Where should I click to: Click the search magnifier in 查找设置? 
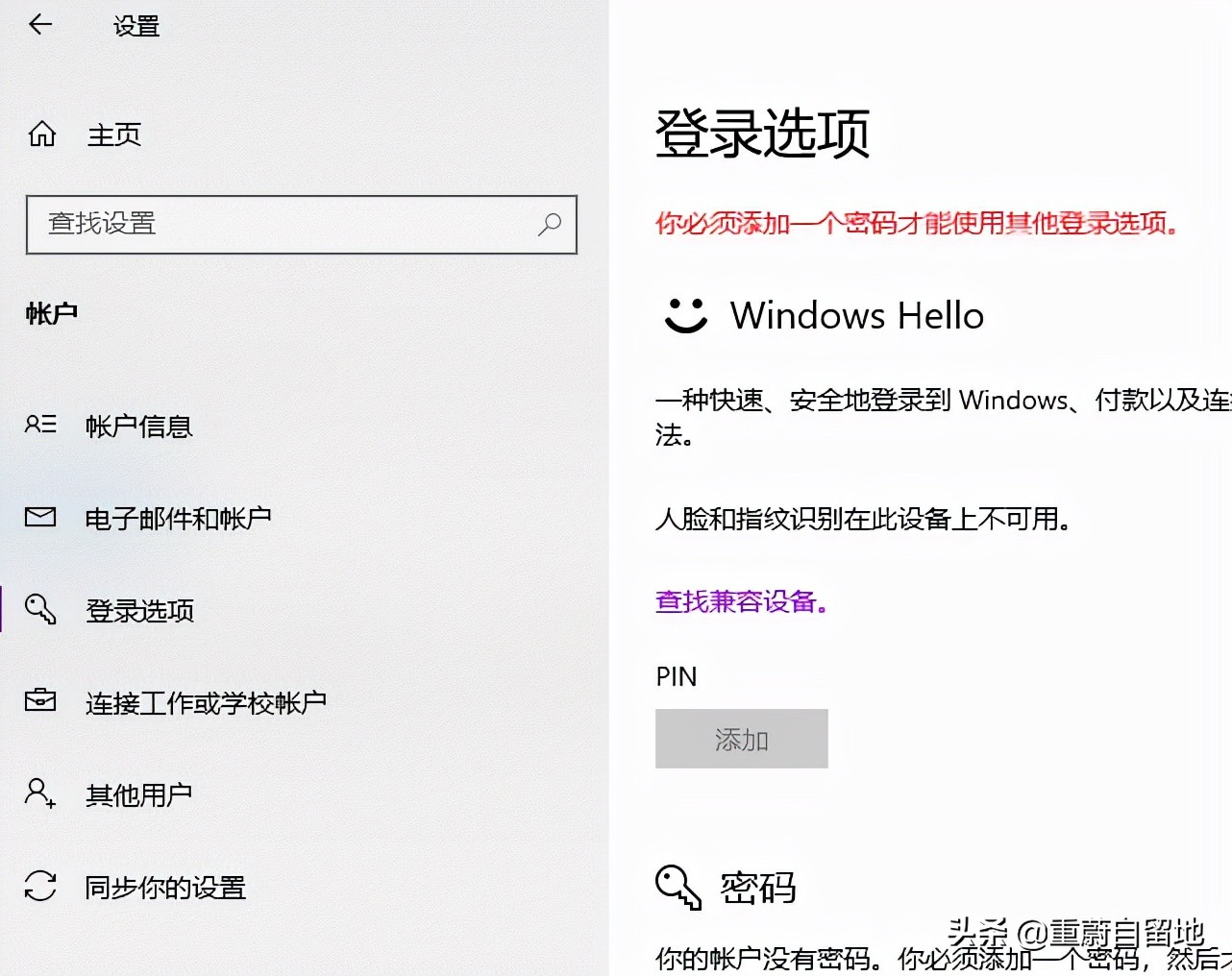550,225
